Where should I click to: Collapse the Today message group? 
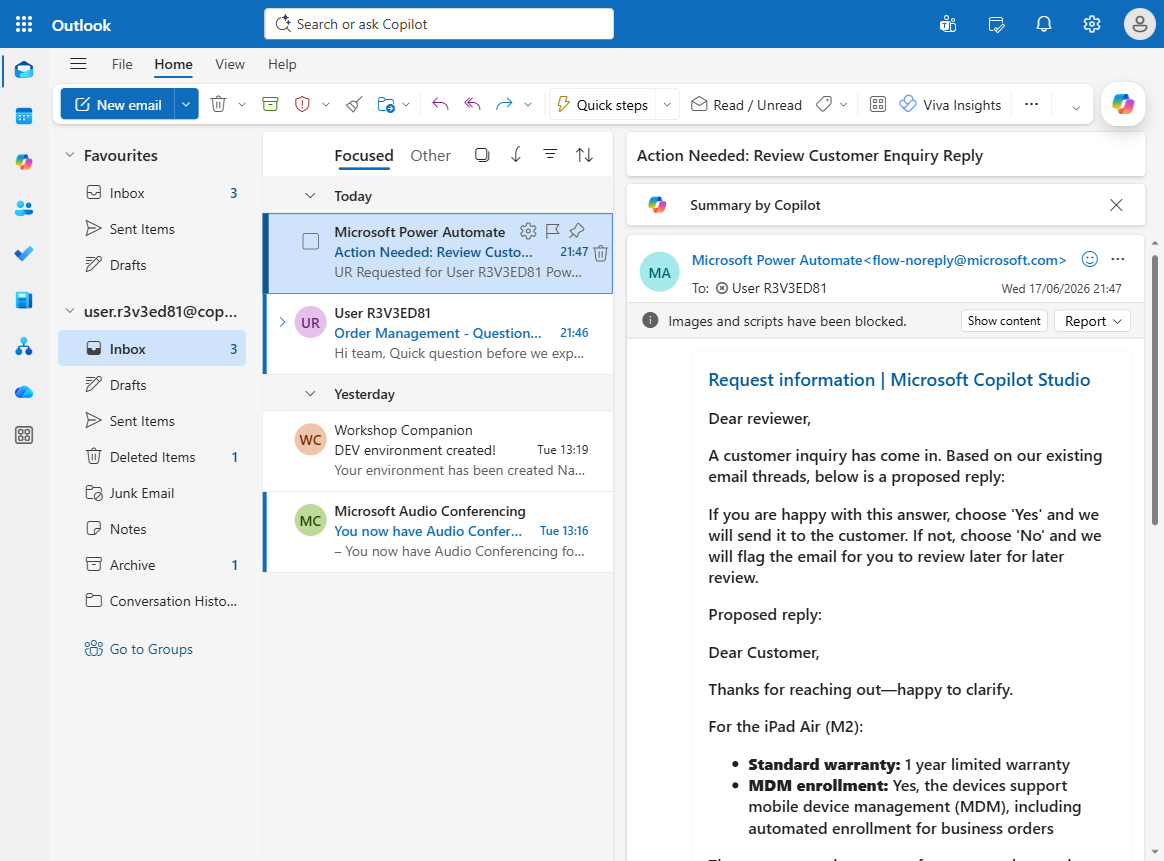[x=310, y=196]
